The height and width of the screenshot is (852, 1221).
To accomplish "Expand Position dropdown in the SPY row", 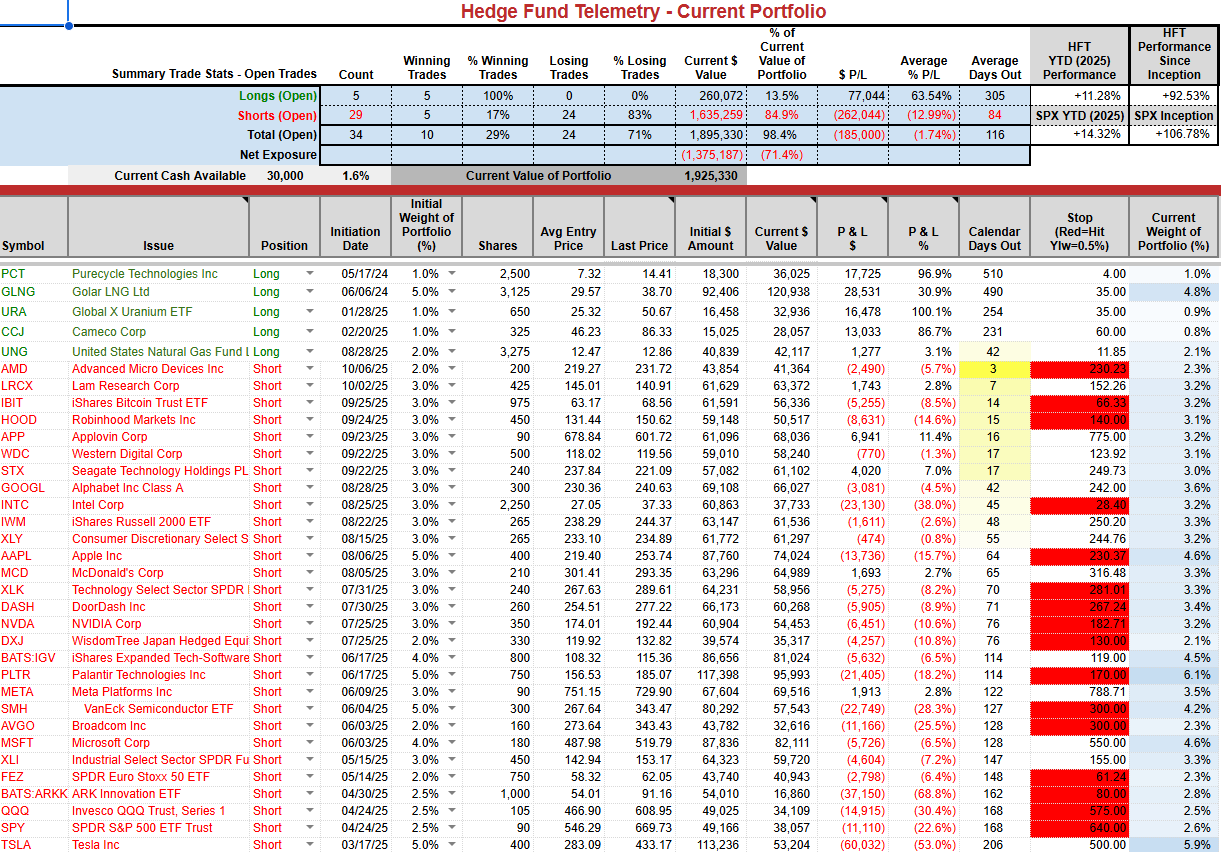I will tap(309, 828).
